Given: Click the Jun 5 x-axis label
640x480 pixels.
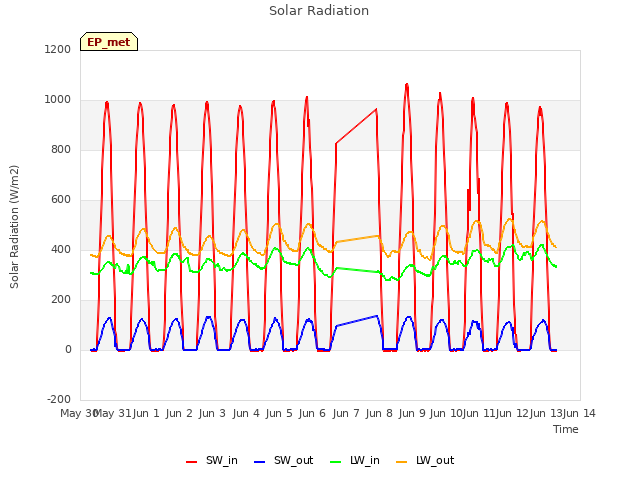Looking at the screenshot, I should click(279, 413).
